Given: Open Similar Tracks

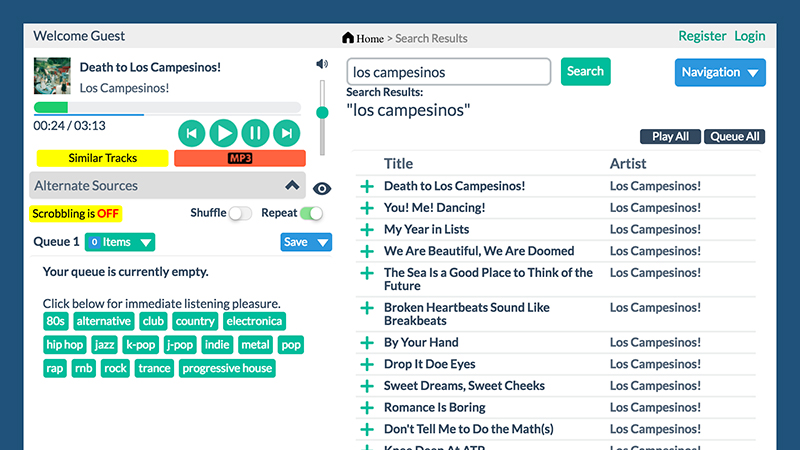Looking at the screenshot, I should tap(103, 158).
